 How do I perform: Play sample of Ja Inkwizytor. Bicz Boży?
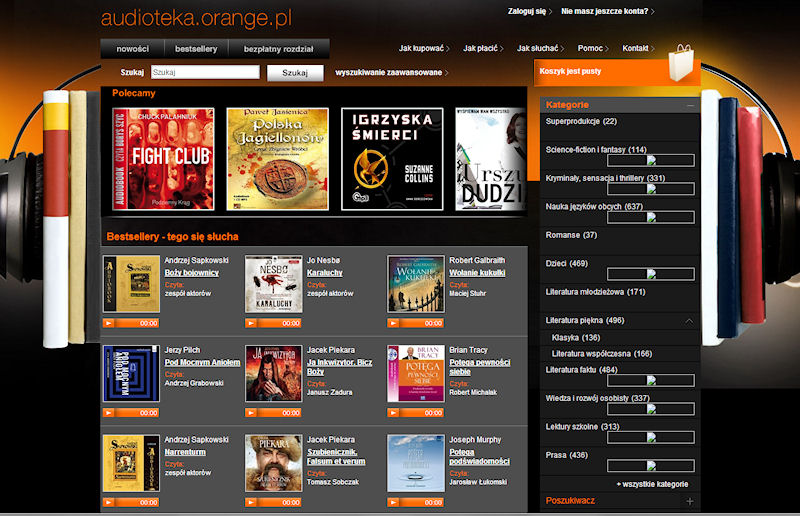(251, 413)
